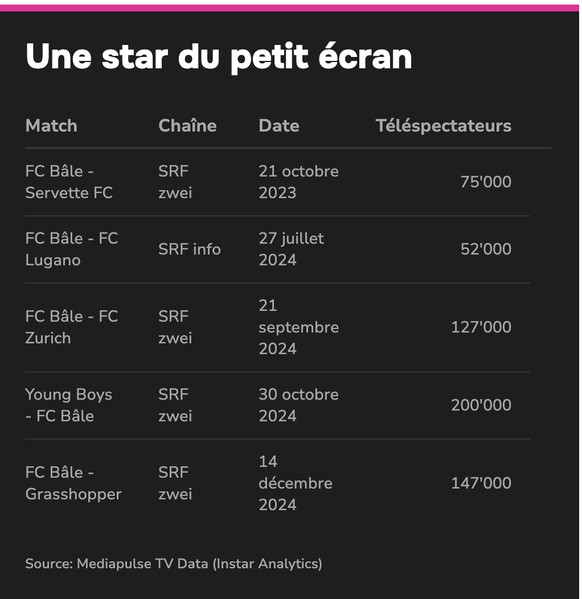Click the Mediapulse TV Data source line
Image resolution: width=582 pixels, height=599 pixels.
(x=173, y=564)
